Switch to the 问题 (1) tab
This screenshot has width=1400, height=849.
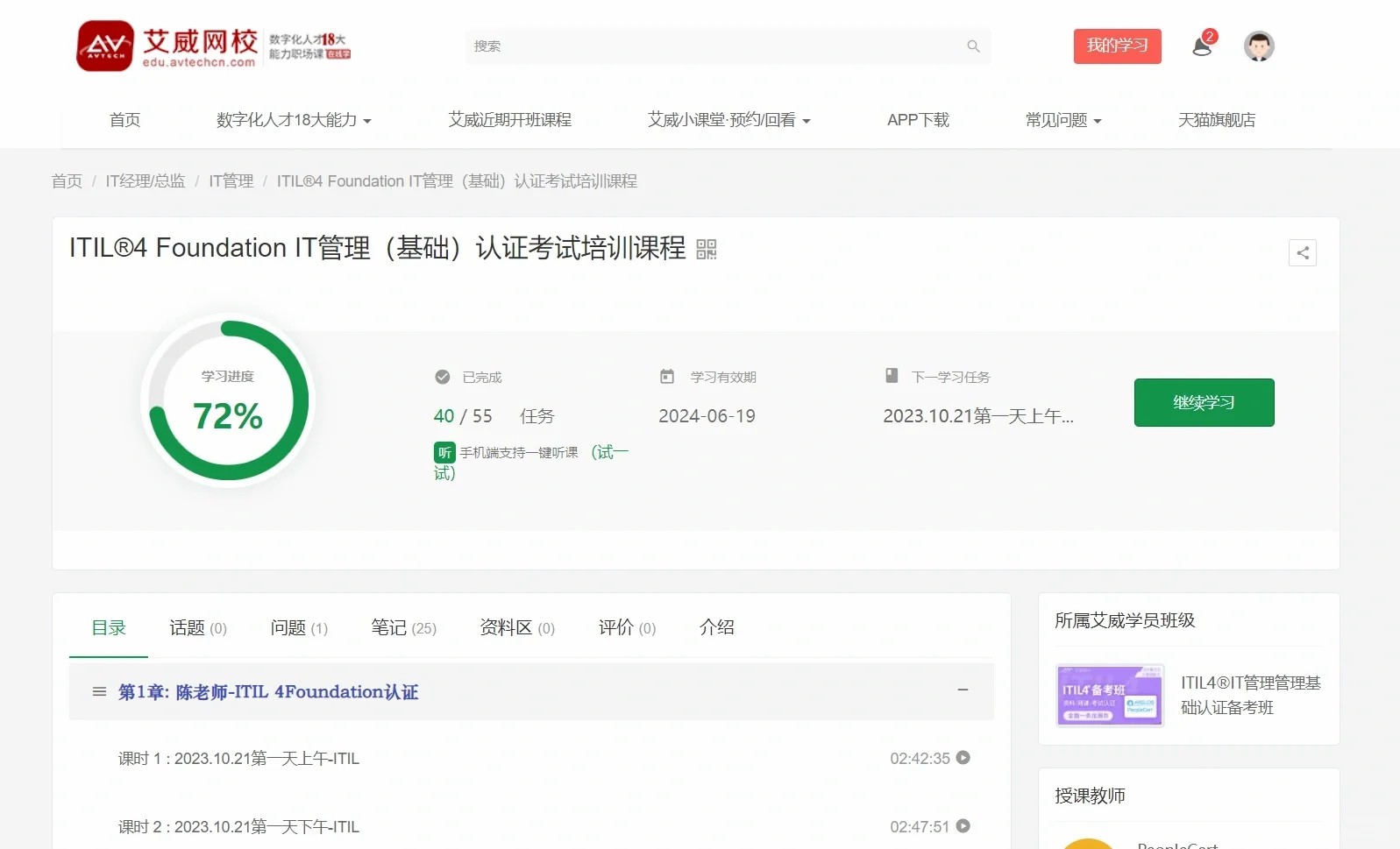pos(299,627)
